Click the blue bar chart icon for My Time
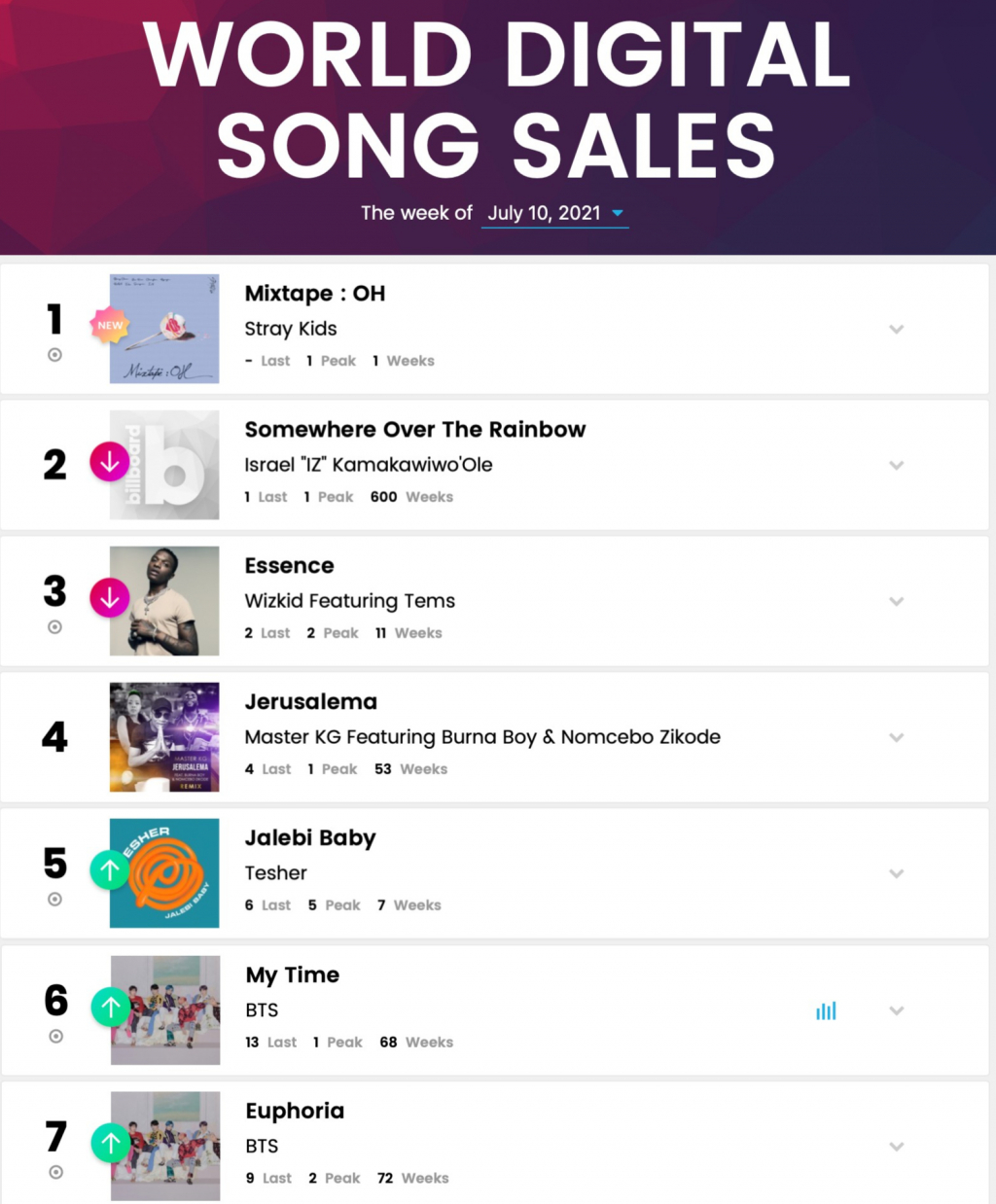This screenshot has height=1204, width=996. click(826, 1010)
